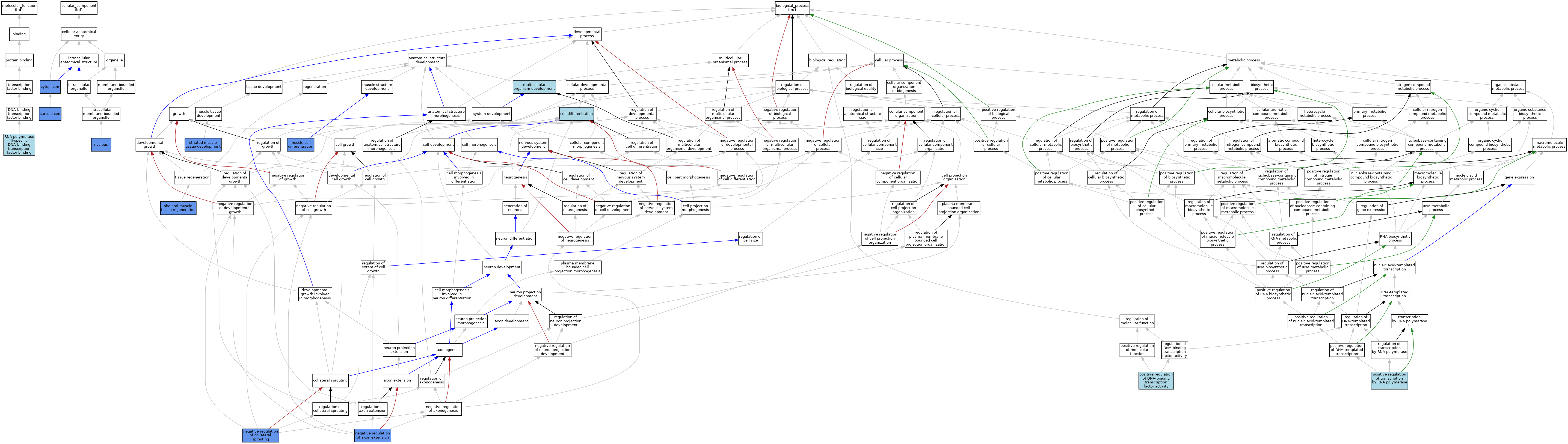Click the 'regeneration' node
This screenshot has width=1568, height=444.
pos(315,87)
